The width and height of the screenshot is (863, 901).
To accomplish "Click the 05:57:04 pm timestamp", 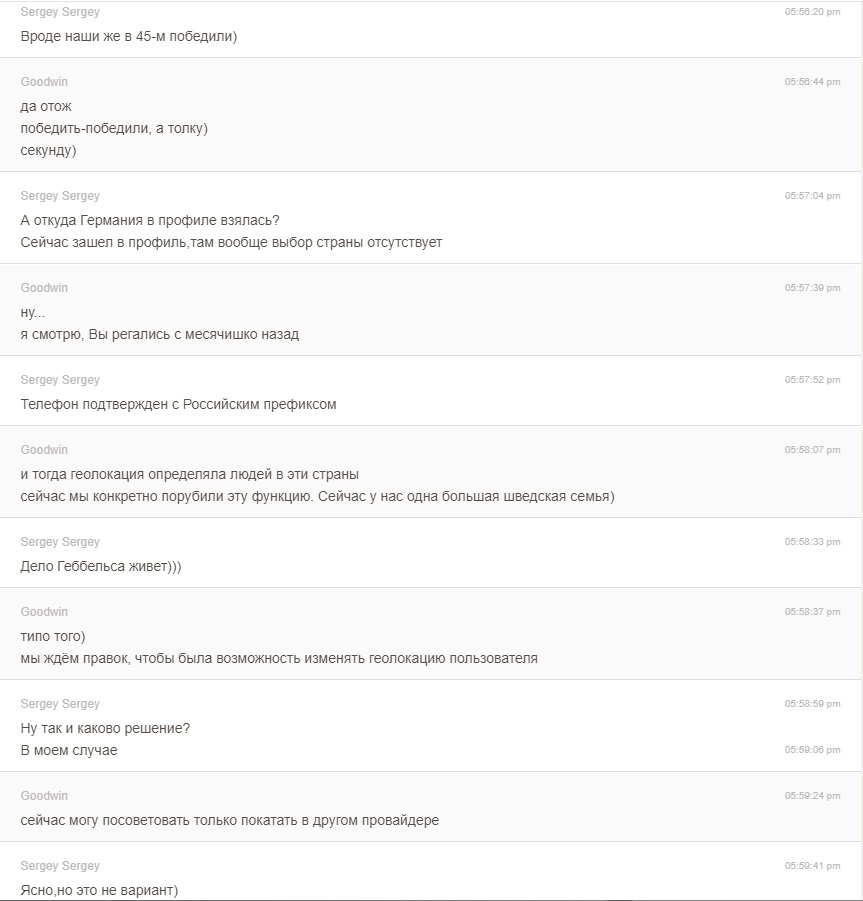I will (812, 196).
